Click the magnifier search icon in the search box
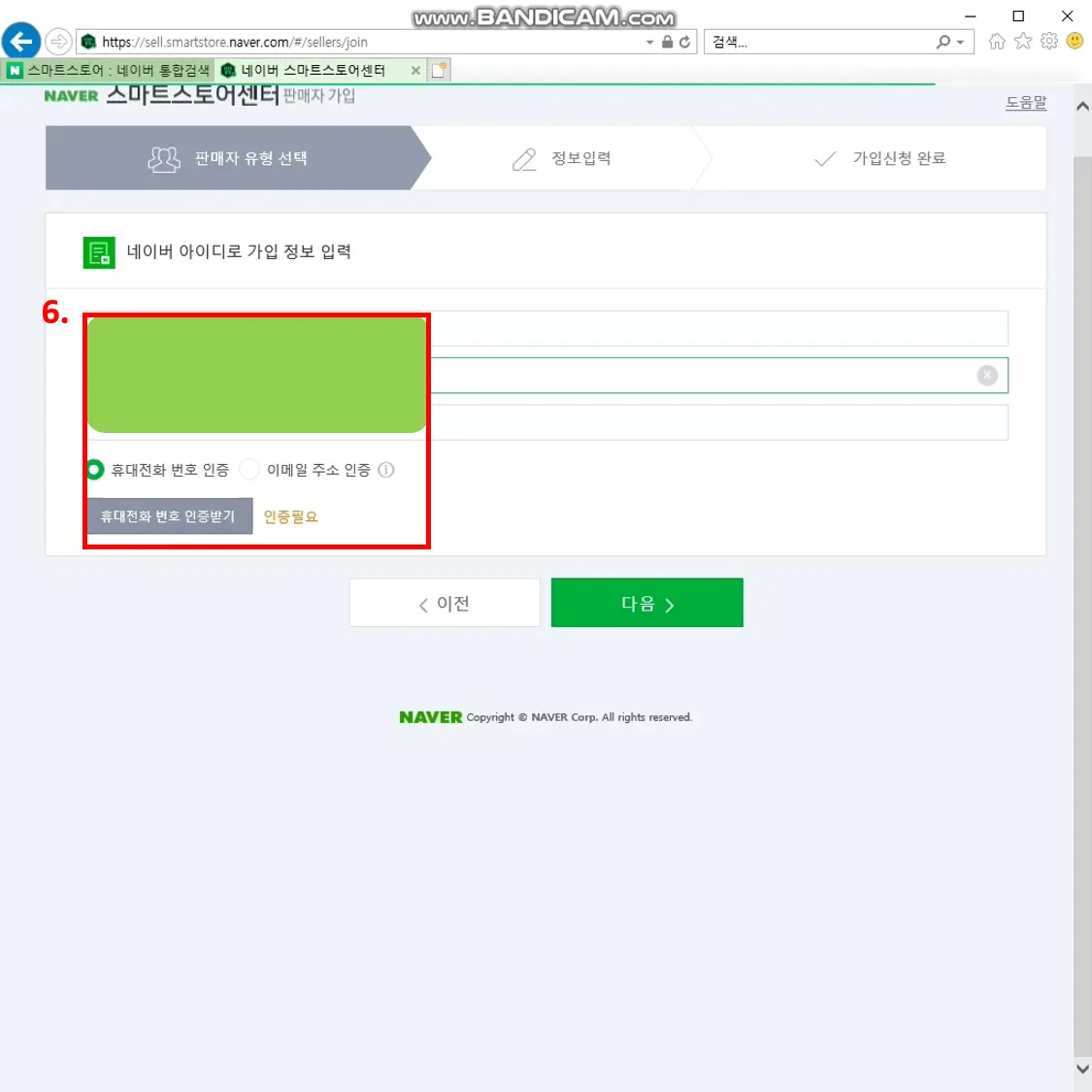The height and width of the screenshot is (1092, 1092). [x=943, y=42]
